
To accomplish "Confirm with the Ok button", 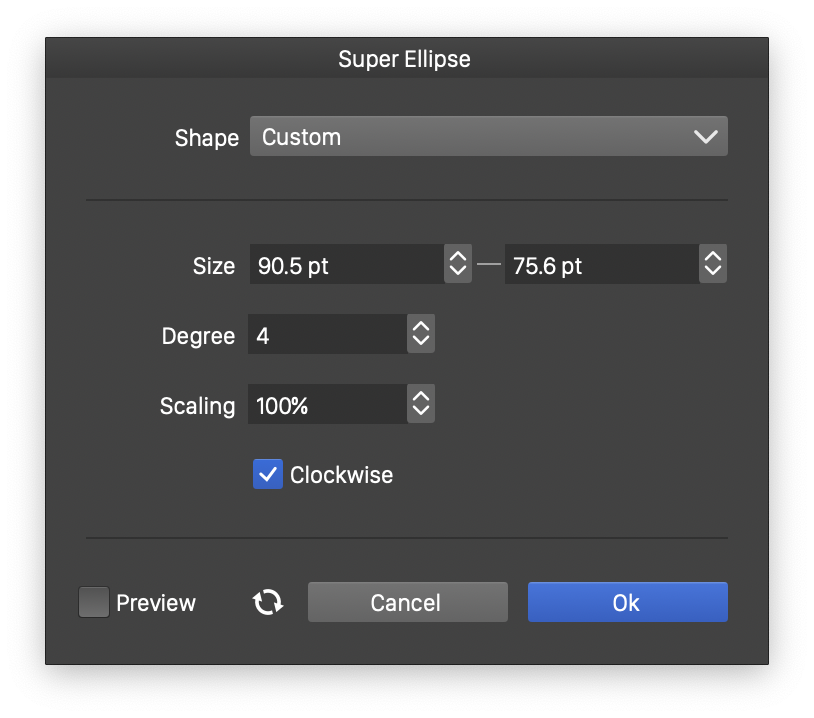I will click(627, 602).
